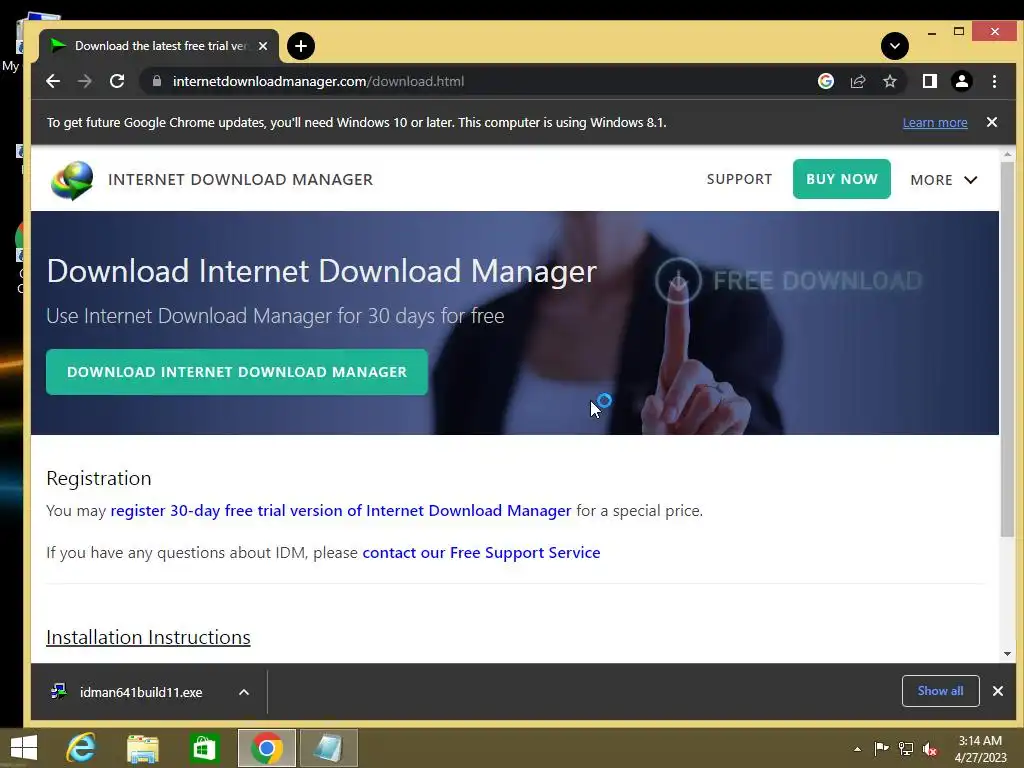Open the tab search dropdown arrow
1024x768 pixels.
[x=895, y=46]
